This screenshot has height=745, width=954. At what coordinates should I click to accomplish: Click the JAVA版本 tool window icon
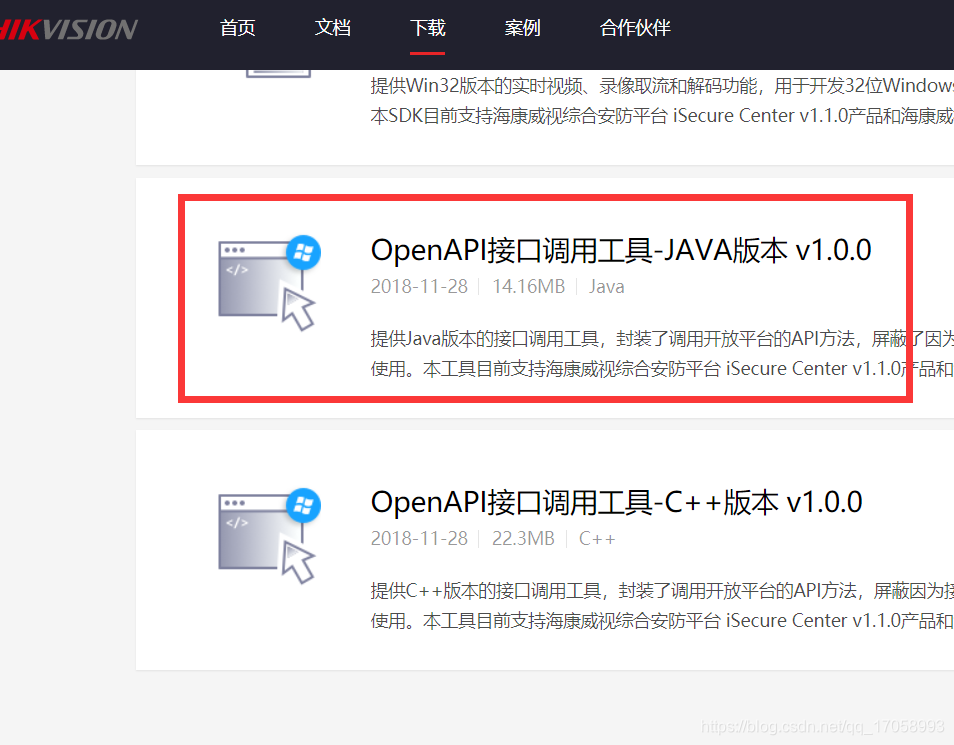(266, 283)
